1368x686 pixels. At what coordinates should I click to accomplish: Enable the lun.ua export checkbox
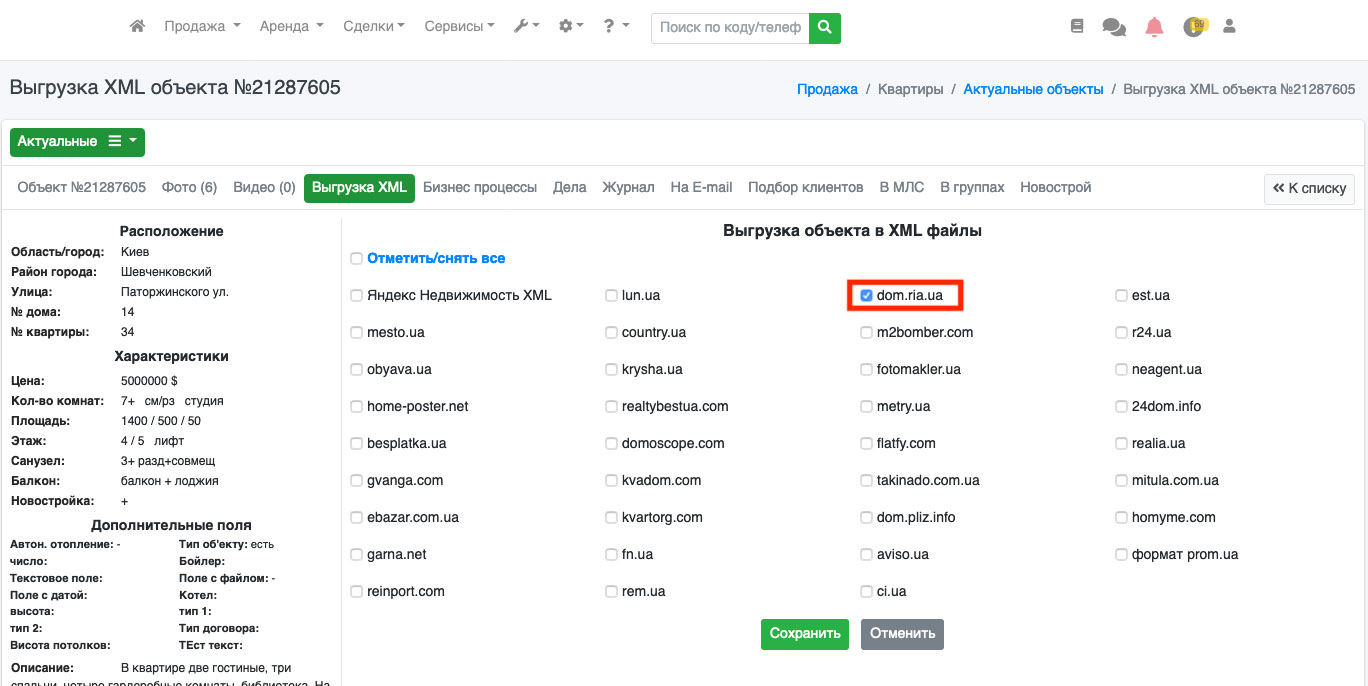point(612,295)
